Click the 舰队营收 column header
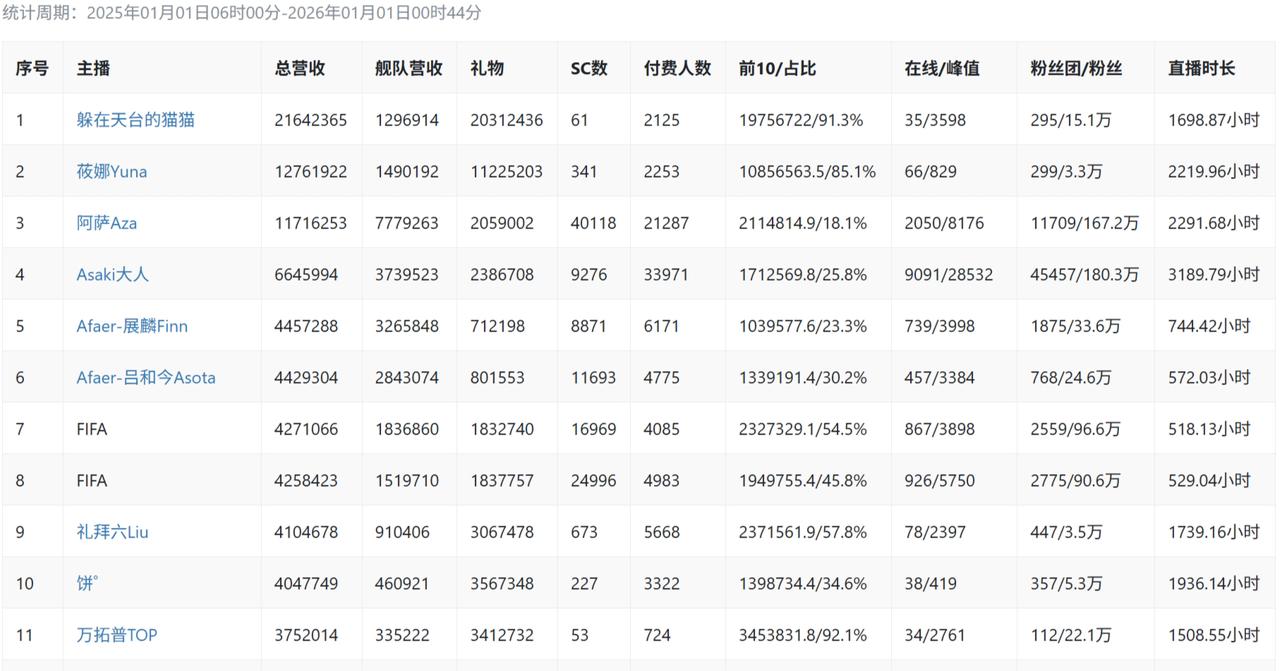 pyautogui.click(x=409, y=69)
